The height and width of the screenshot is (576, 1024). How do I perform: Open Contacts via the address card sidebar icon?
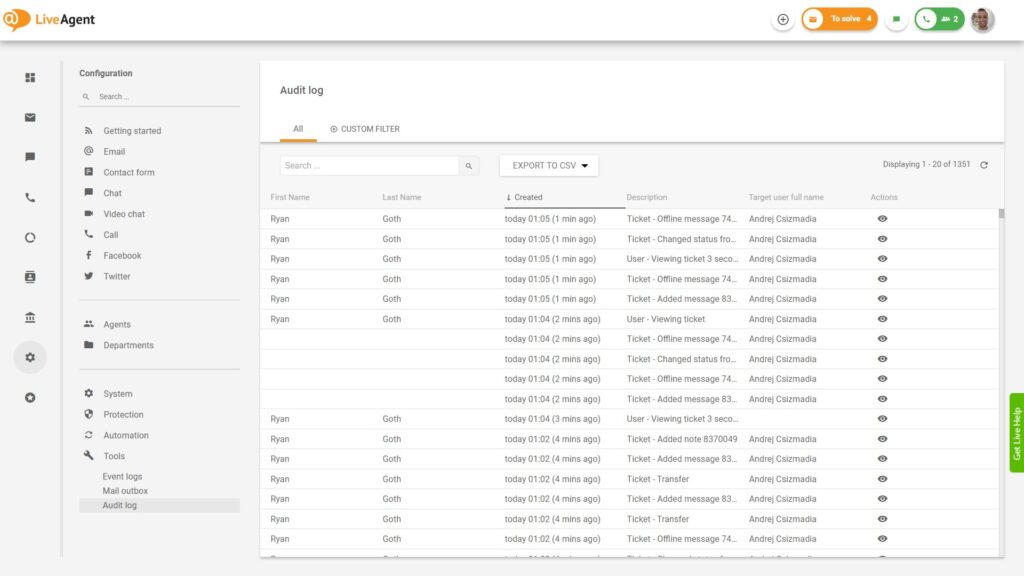pyautogui.click(x=30, y=278)
